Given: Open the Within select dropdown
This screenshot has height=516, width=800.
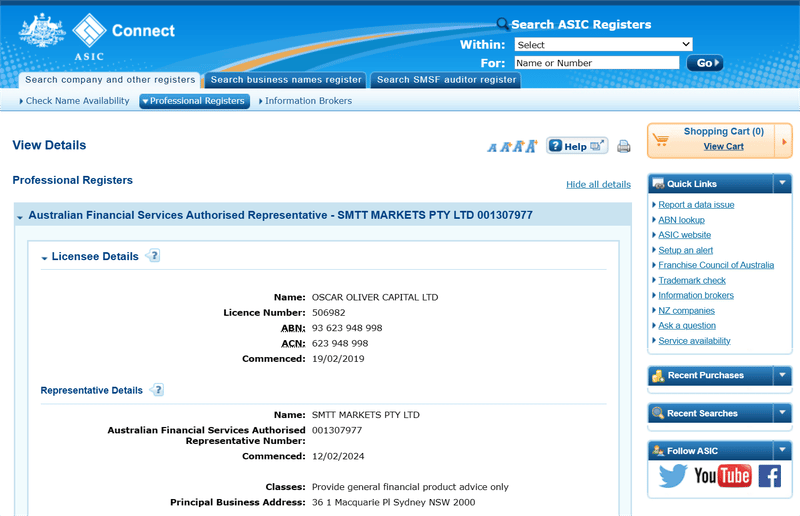Looking at the screenshot, I should tap(603, 44).
